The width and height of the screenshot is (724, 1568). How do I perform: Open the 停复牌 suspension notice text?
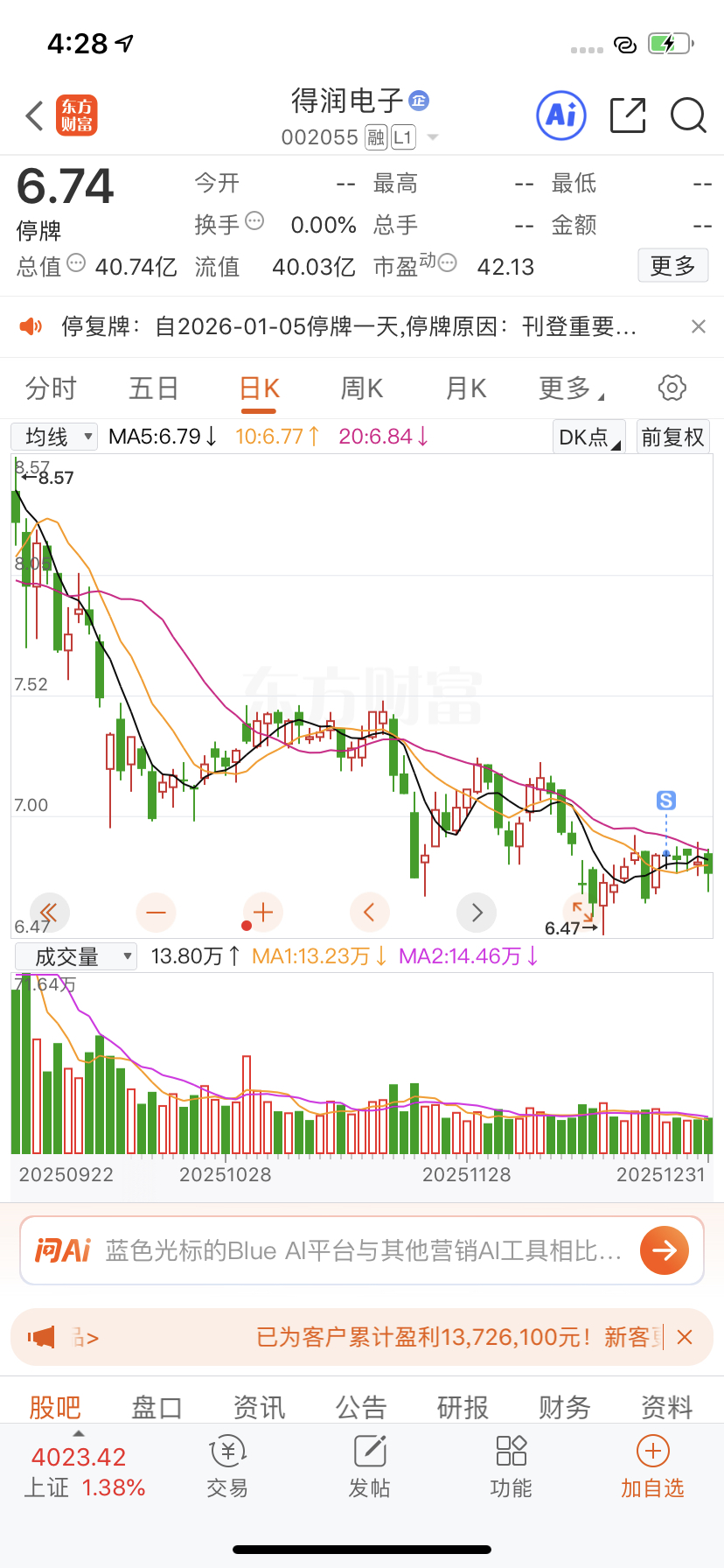[x=348, y=326]
